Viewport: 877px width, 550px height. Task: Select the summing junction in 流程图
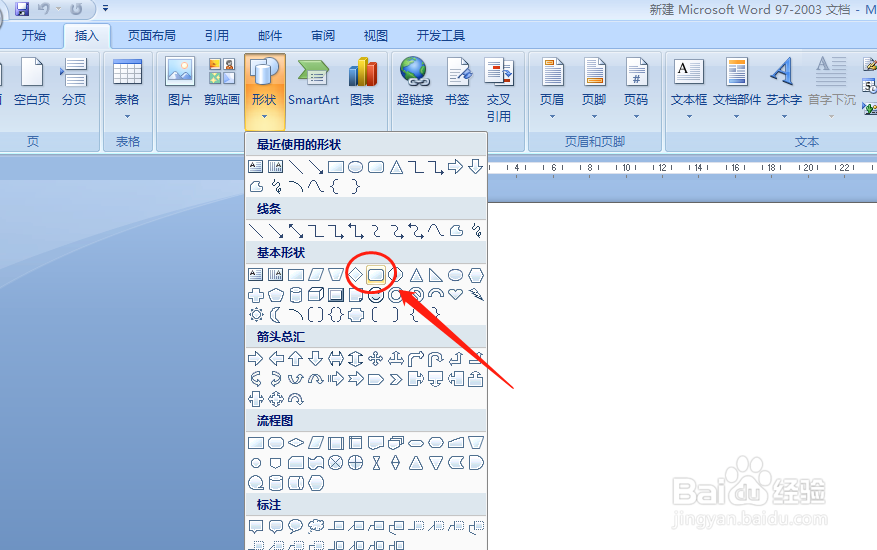pyautogui.click(x=336, y=463)
